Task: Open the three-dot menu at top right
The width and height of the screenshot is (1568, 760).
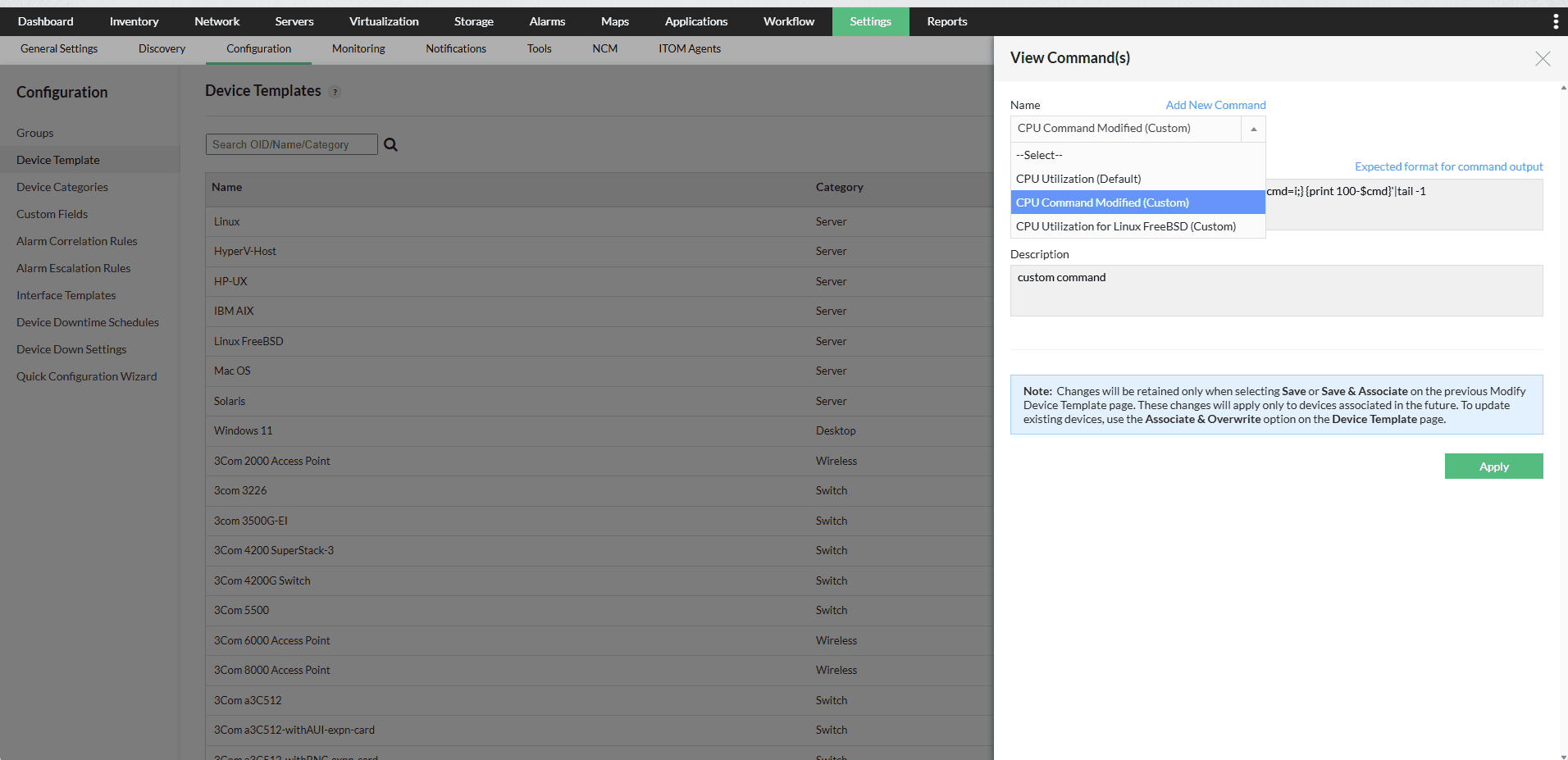Action: pos(1556,20)
